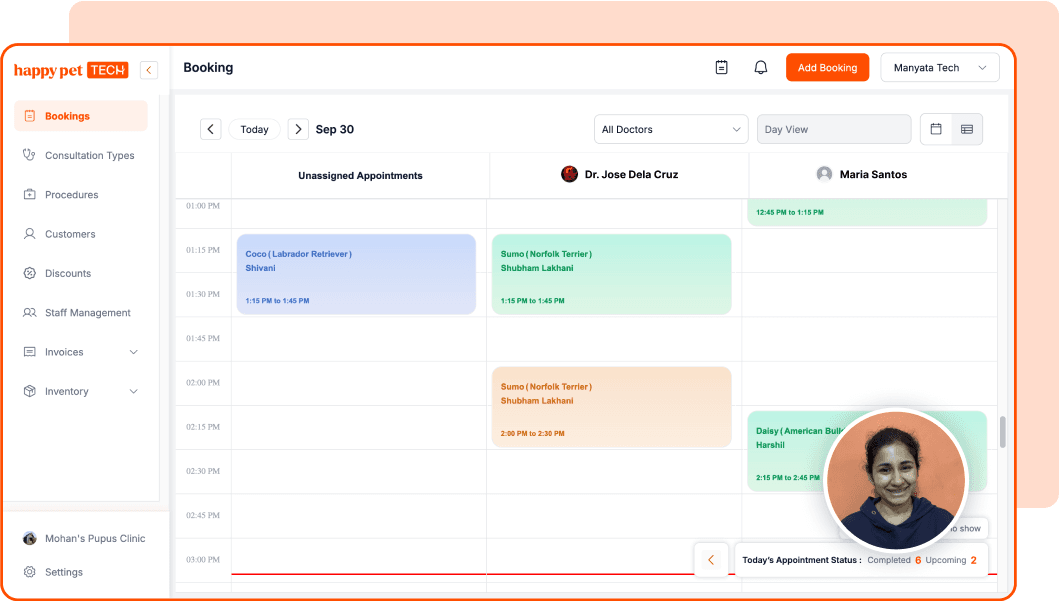Click the Add Booking button
The height and width of the screenshot is (601, 1059).
[827, 68]
